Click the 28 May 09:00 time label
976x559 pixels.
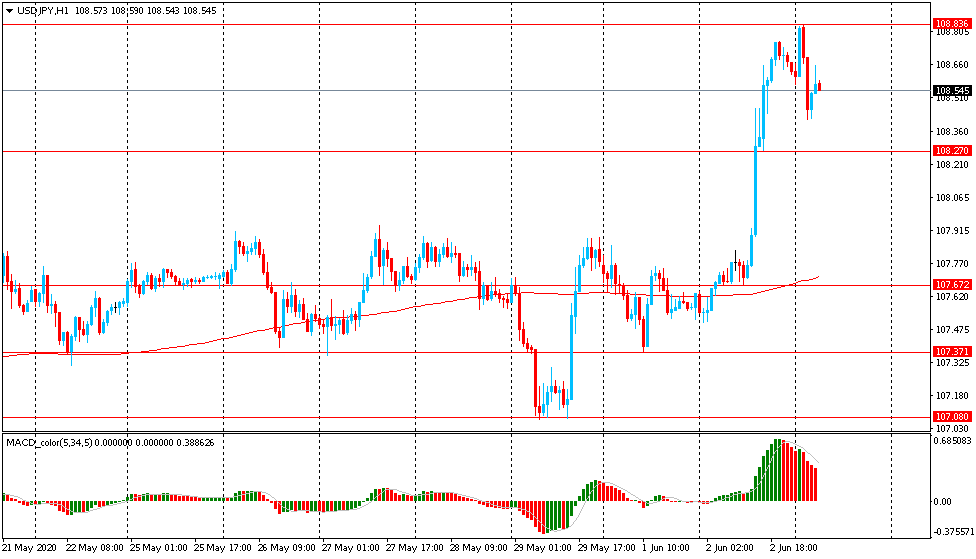pyautogui.click(x=478, y=548)
